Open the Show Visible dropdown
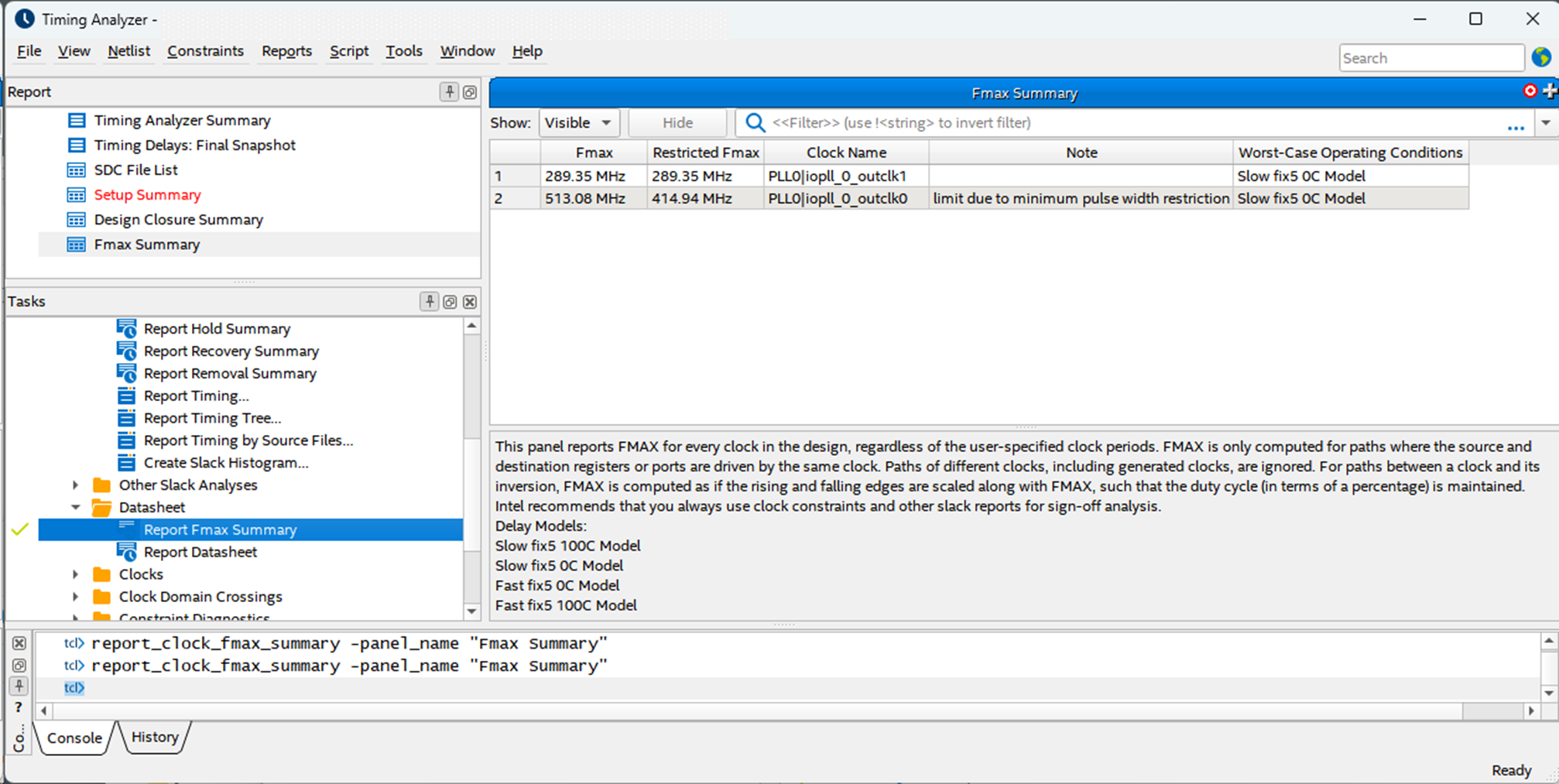 coord(577,123)
